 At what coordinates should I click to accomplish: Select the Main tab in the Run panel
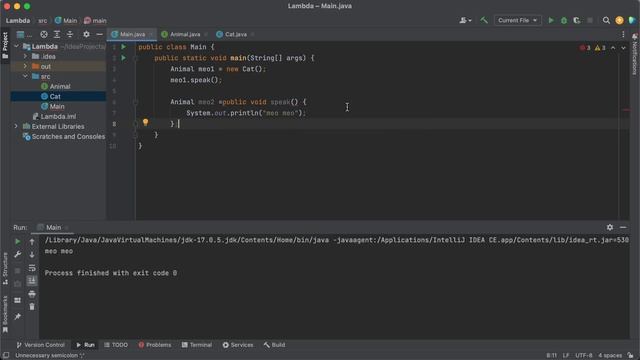click(52, 227)
